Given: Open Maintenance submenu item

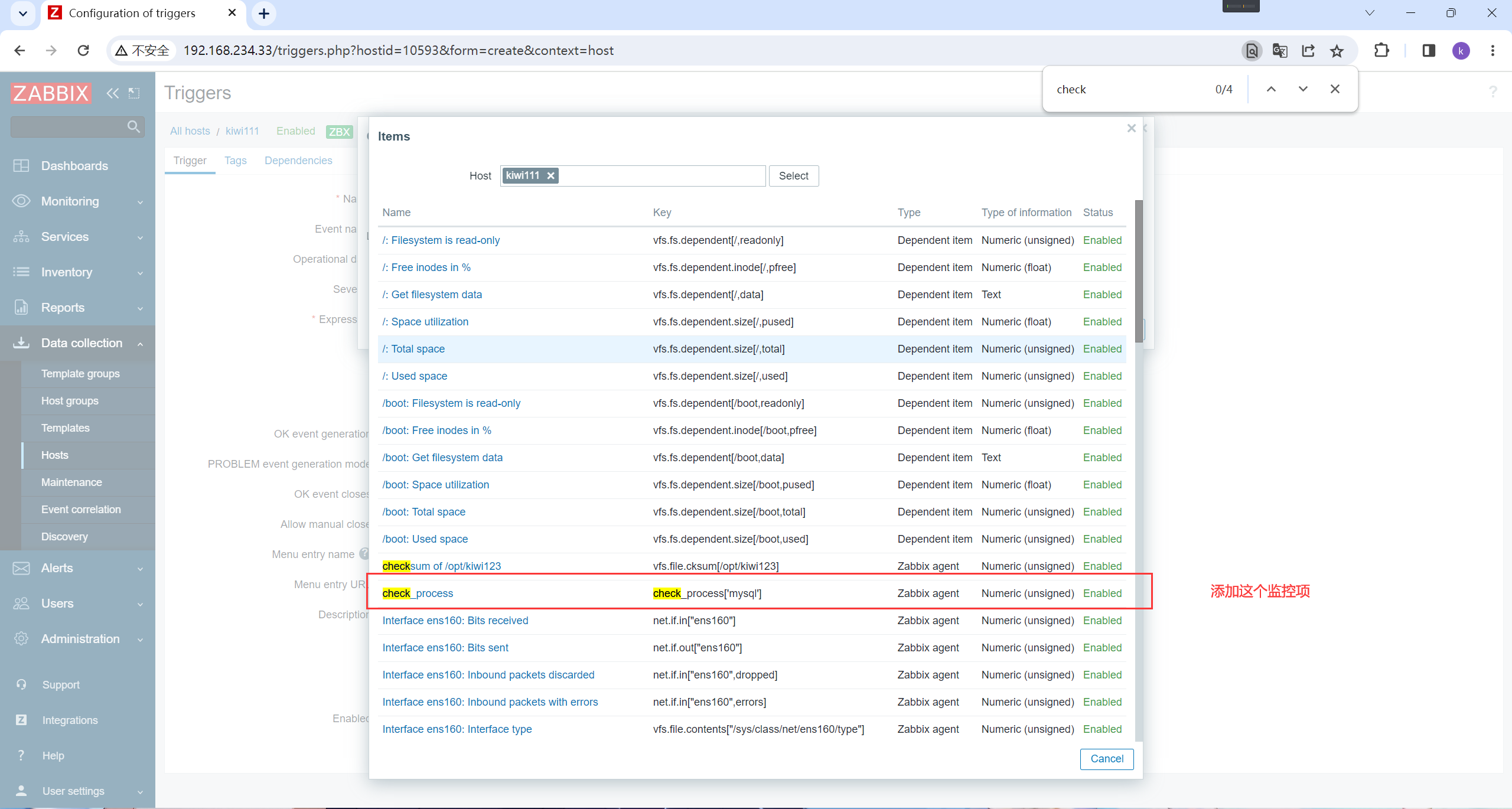Looking at the screenshot, I should click(x=71, y=482).
